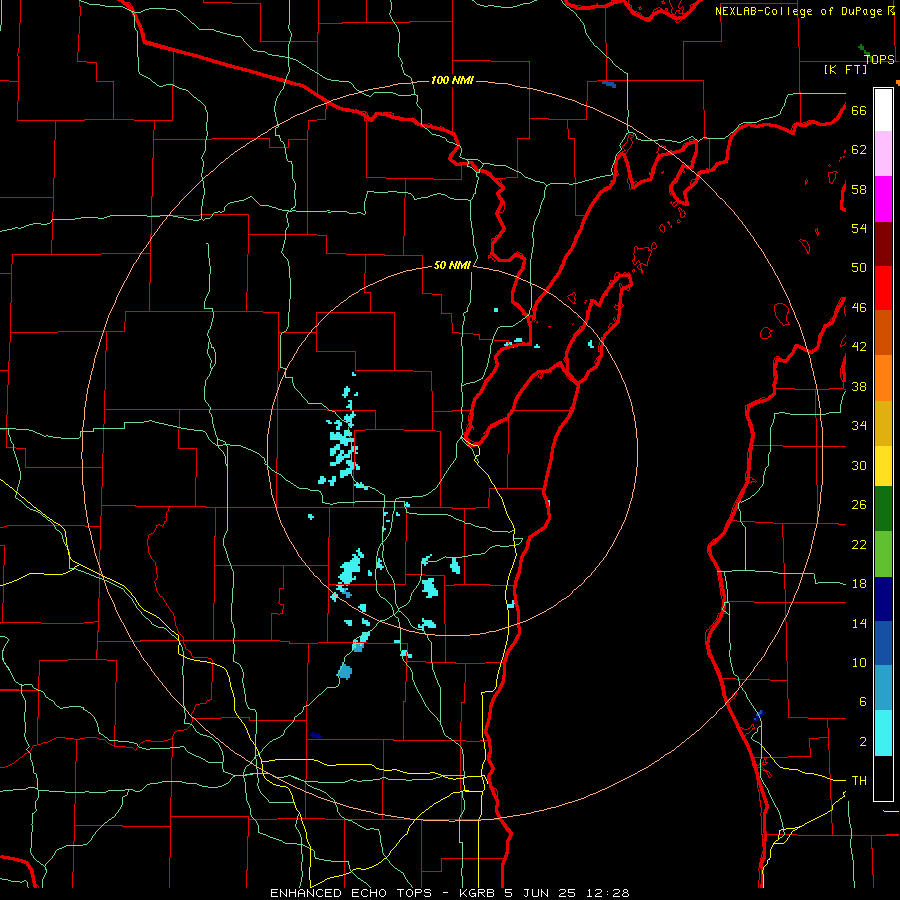Click the light pink swatch at 62

pos(883,153)
